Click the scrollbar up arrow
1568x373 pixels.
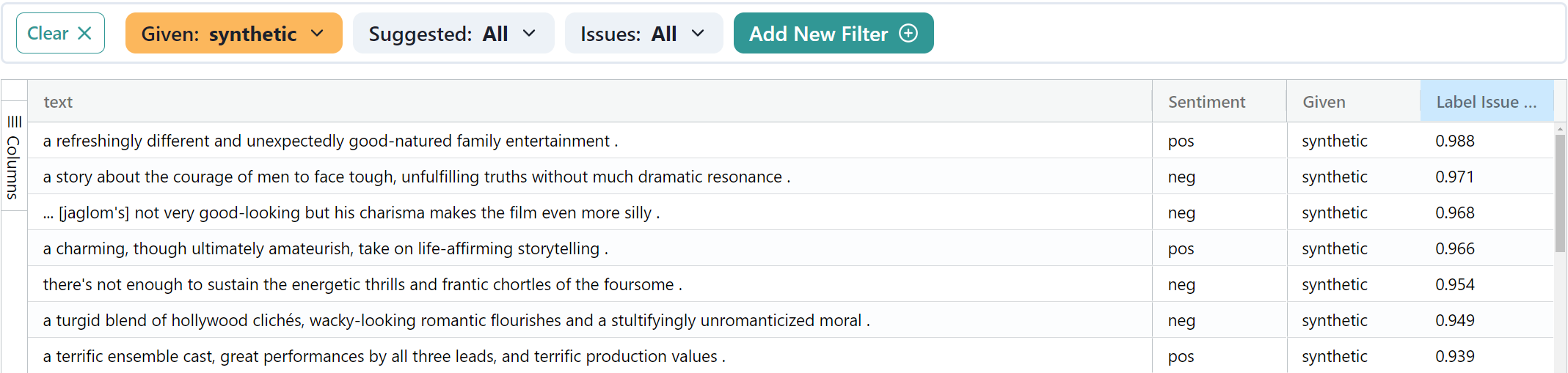pos(1560,128)
